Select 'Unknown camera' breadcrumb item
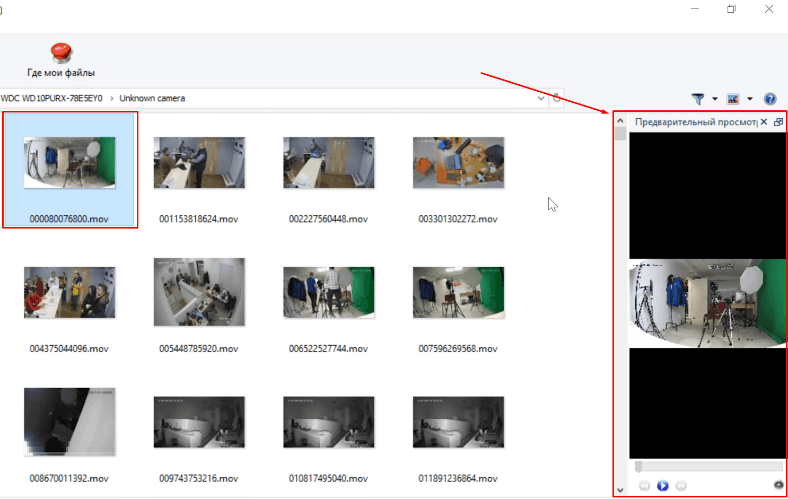Image resolution: width=788 pixels, height=499 pixels. pyautogui.click(x=152, y=98)
